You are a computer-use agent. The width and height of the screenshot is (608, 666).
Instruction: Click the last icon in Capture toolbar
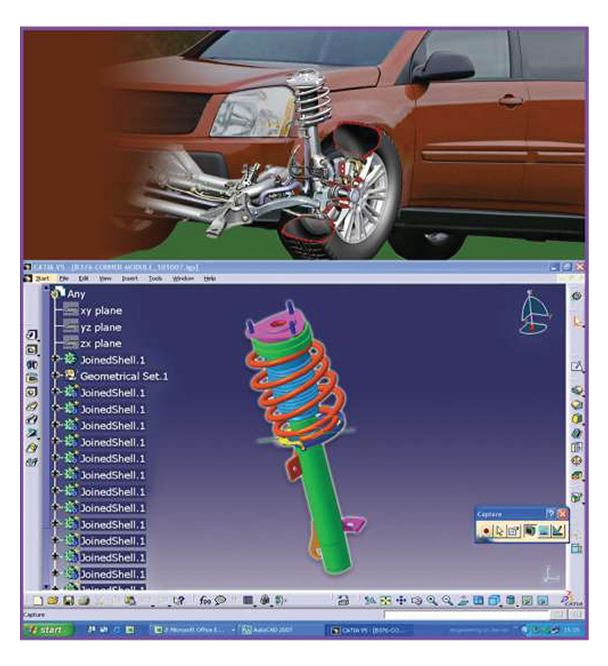[558, 531]
